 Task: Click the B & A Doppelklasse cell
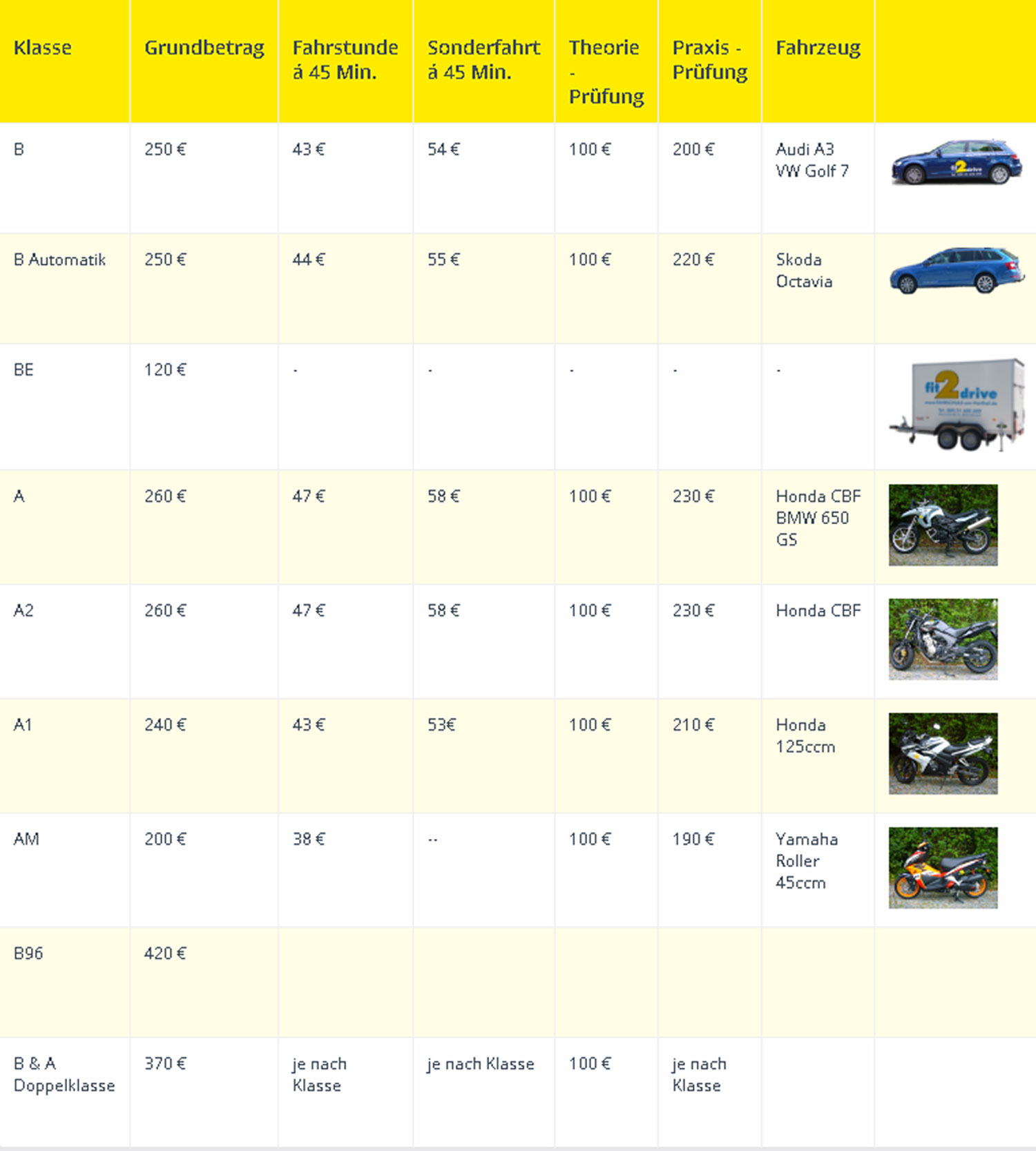tap(64, 1074)
